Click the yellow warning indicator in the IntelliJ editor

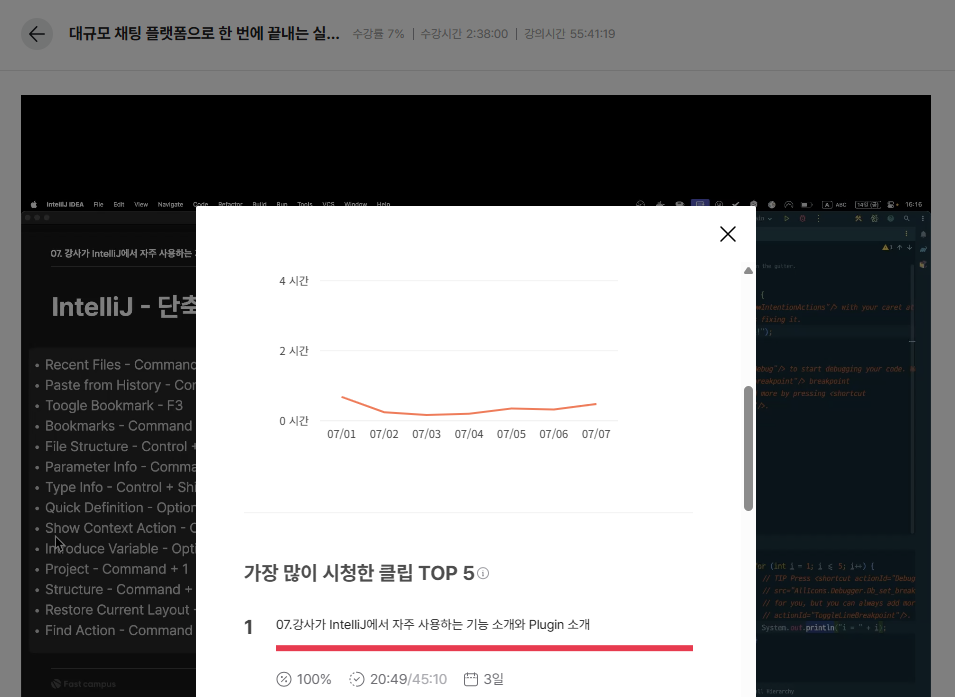pos(887,247)
